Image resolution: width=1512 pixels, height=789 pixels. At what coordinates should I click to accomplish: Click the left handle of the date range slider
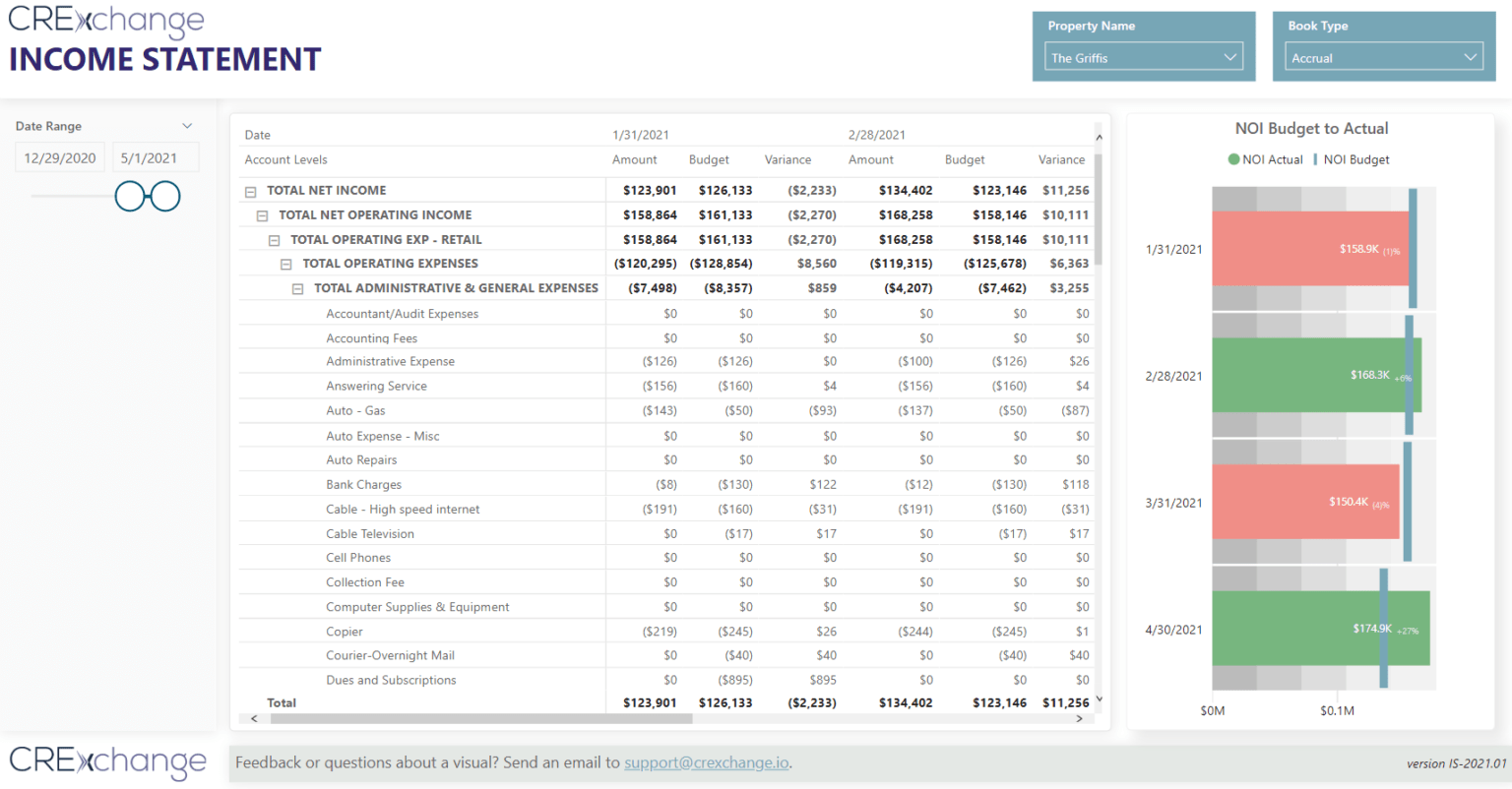[x=130, y=196]
